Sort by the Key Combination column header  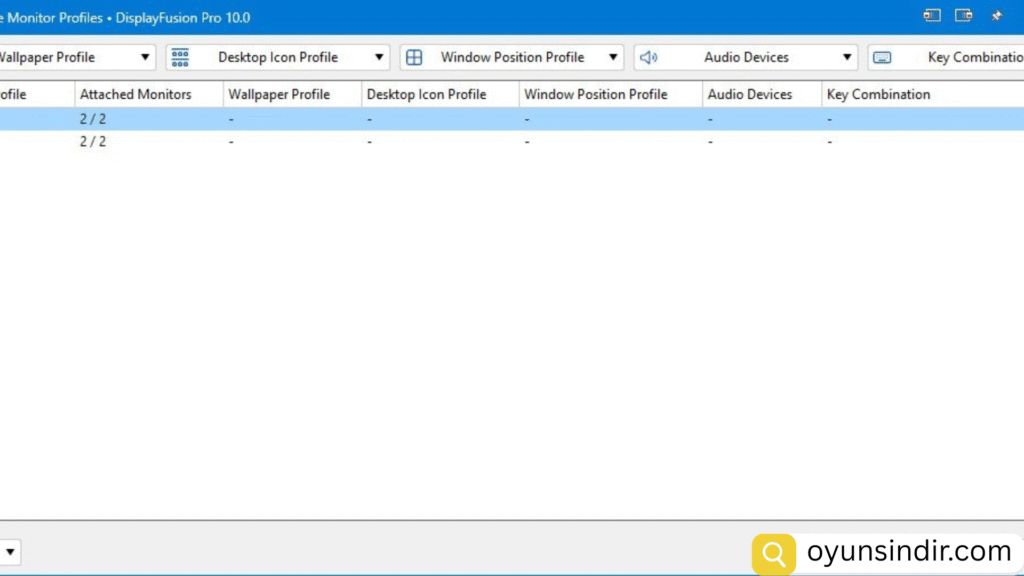pos(878,94)
